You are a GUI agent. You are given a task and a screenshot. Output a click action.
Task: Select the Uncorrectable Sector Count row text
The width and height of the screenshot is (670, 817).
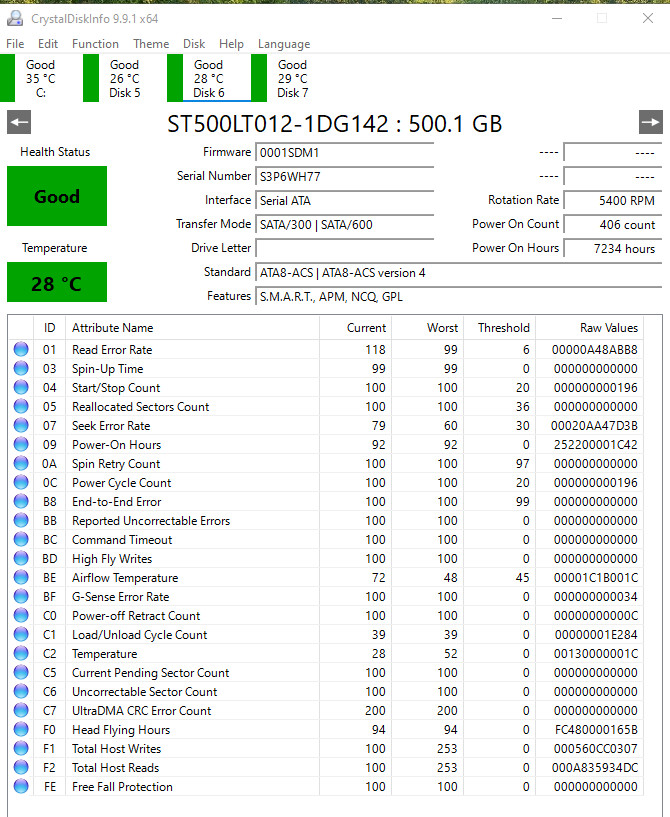pyautogui.click(x=144, y=691)
